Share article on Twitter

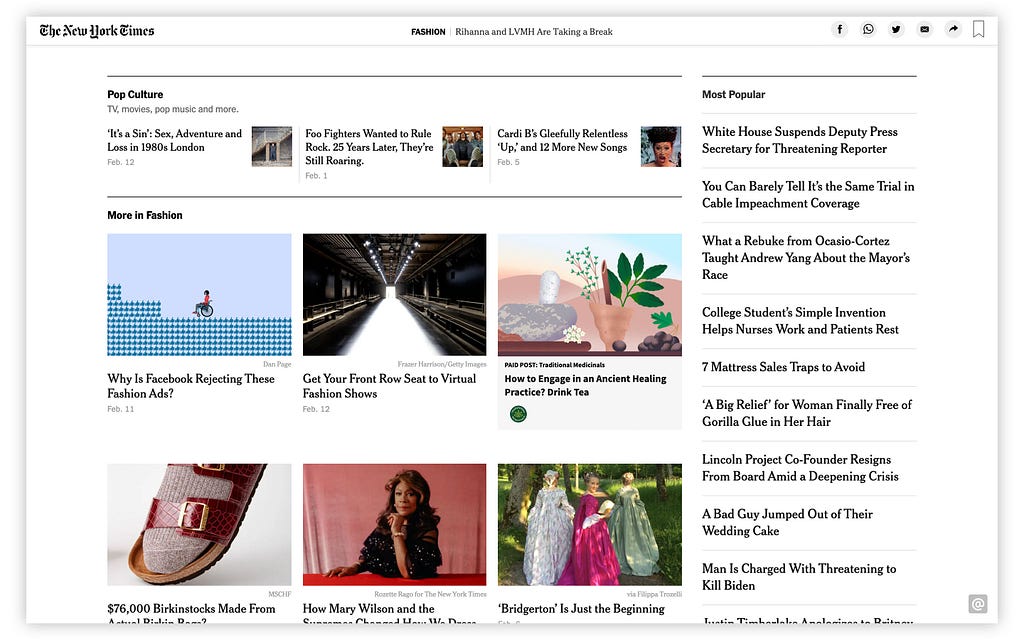point(896,29)
